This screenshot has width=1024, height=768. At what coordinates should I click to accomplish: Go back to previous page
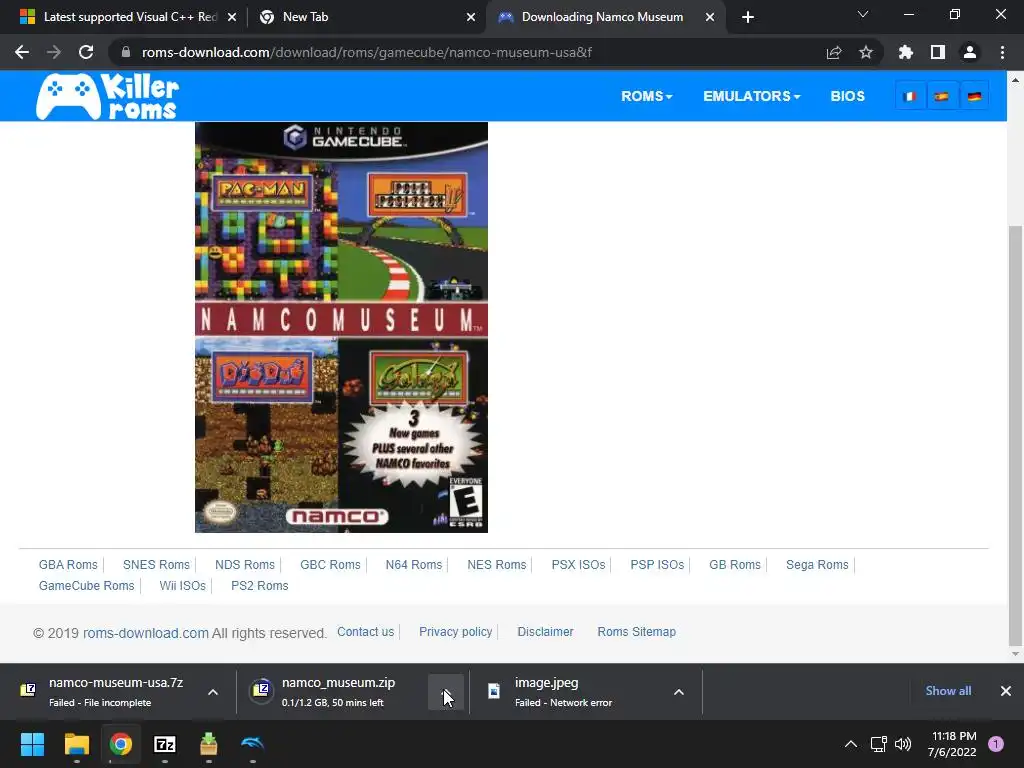22,52
